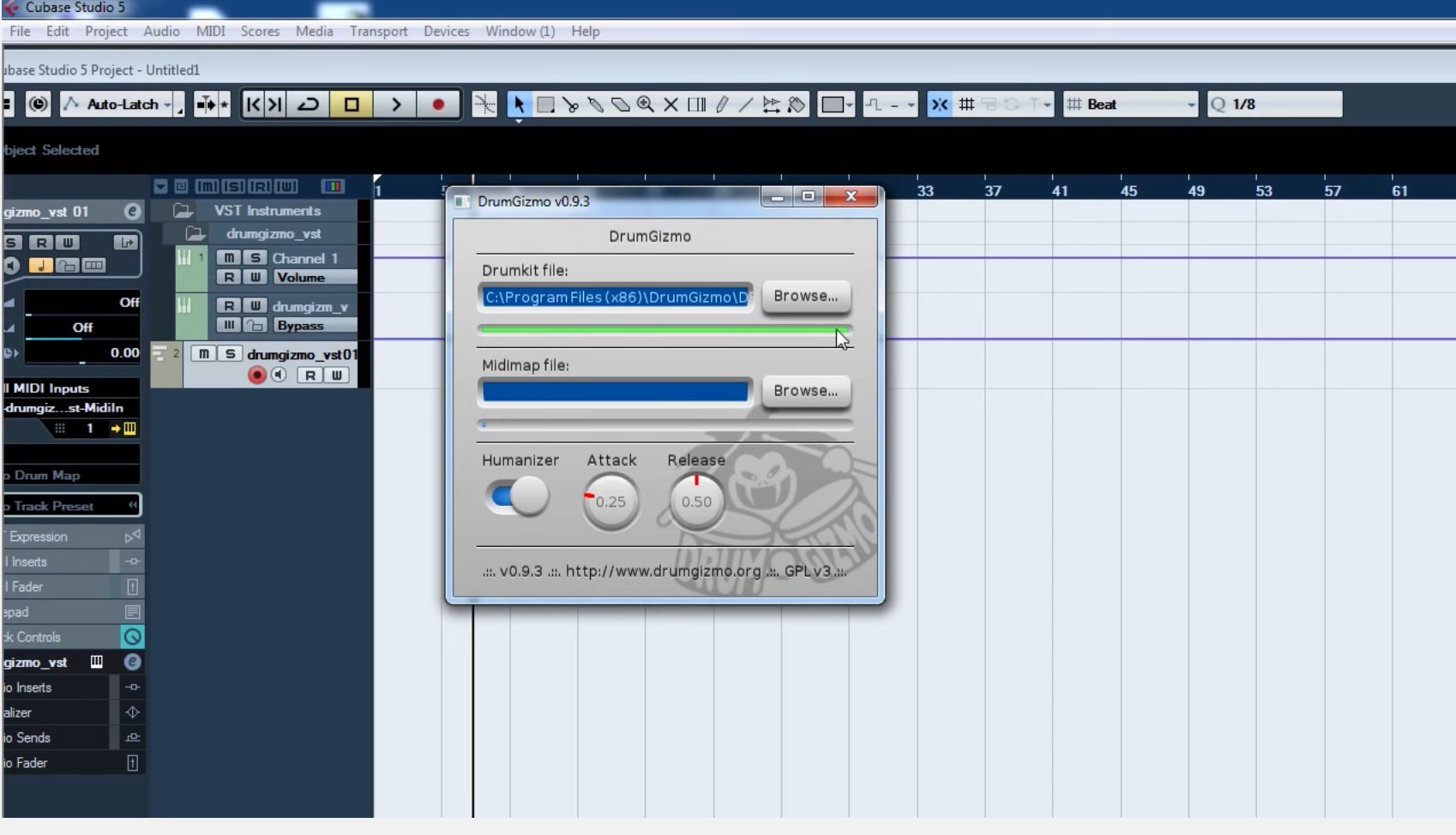Screen dimensions: 1456x835
Task: Click the track colors icon above list
Action: 332,186
